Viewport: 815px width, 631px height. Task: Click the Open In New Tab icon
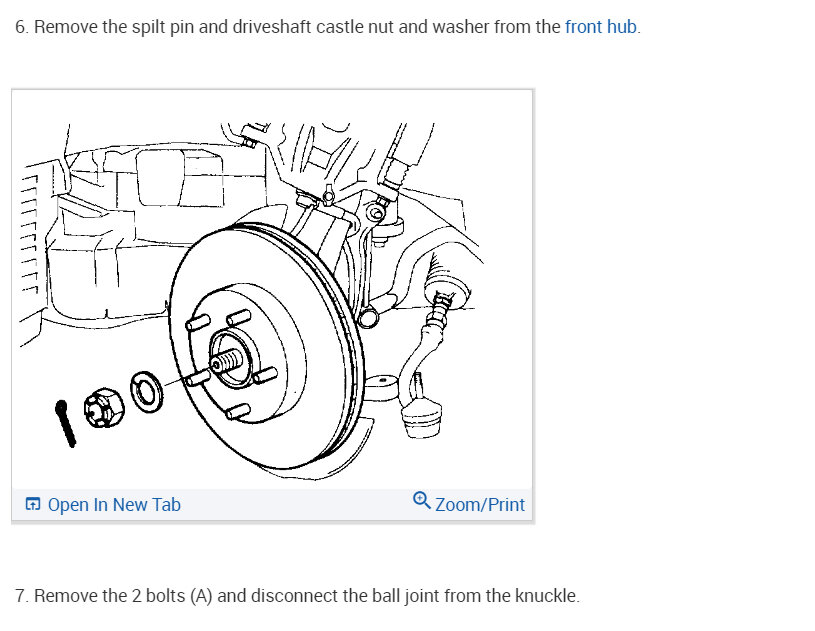(33, 504)
